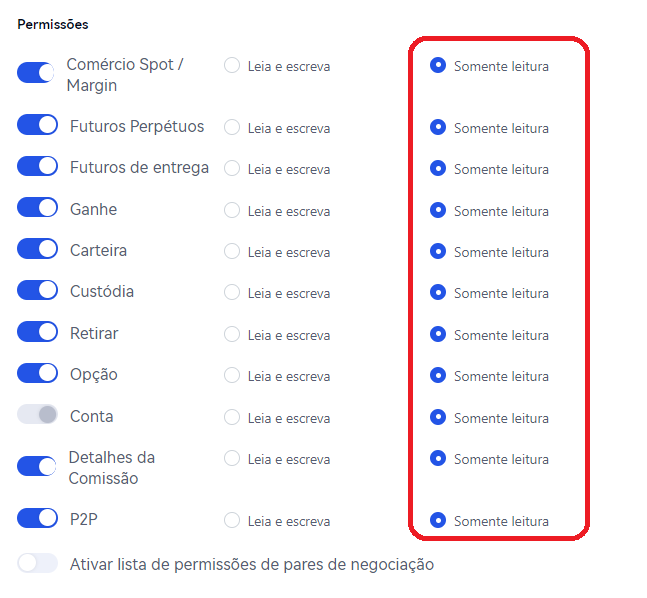The height and width of the screenshot is (598, 647).
Task: Select Leia e escreva for Carteira
Action: [232, 252]
